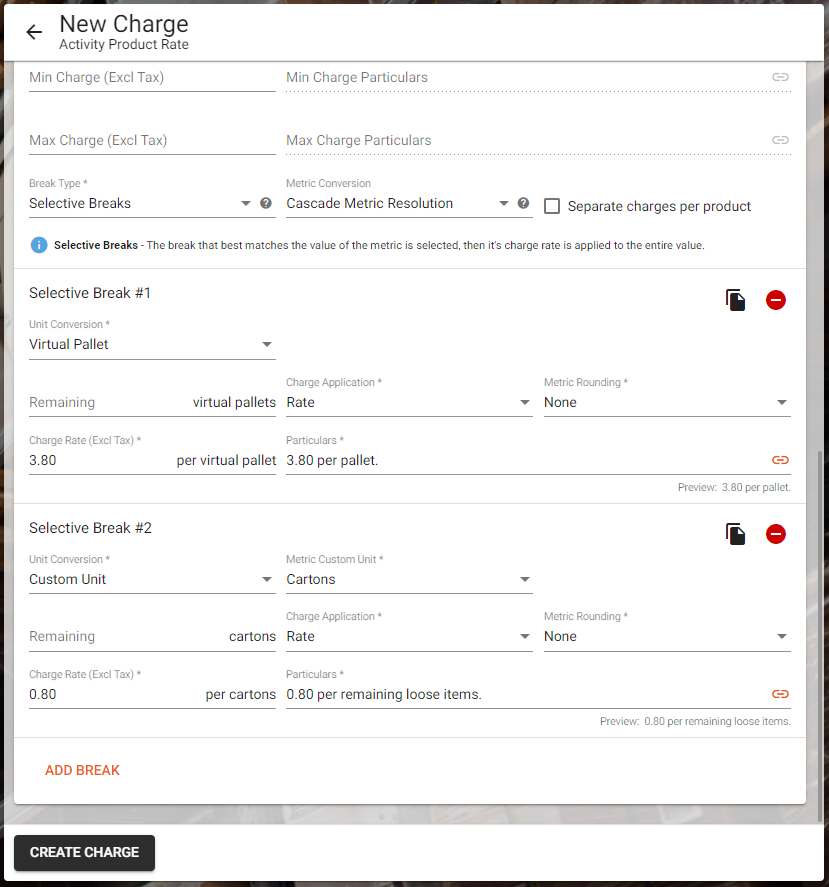
Task: Open the Cartons Metric Custom Unit dropdown
Action: 409,580
